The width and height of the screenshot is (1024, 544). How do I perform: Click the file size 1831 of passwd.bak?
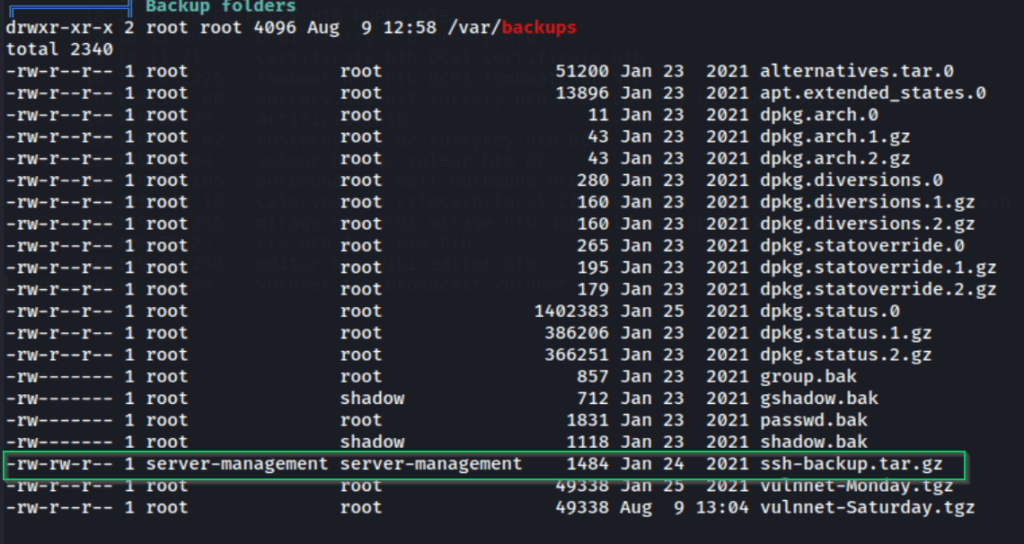(x=588, y=420)
